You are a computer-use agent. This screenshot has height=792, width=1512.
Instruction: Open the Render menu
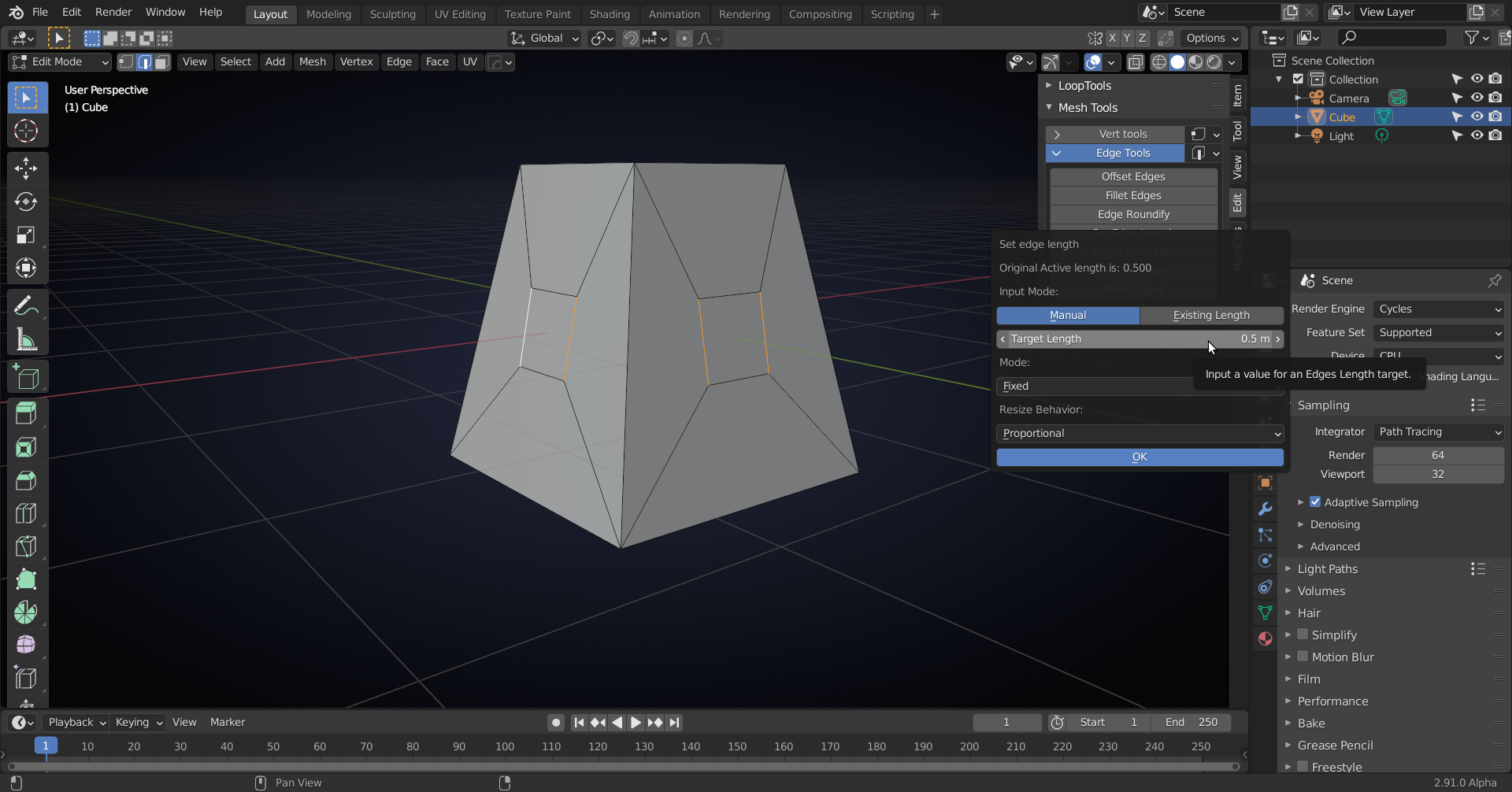pyautogui.click(x=113, y=12)
